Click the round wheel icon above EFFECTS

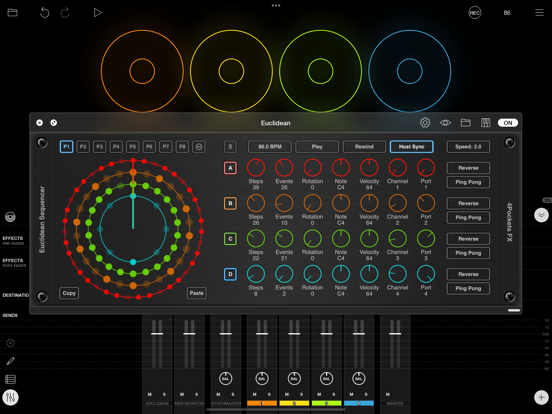[10, 217]
